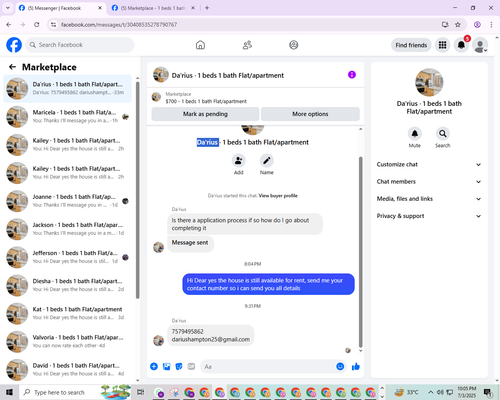
Task: Open Valvoria conversation in the list
Action: (67, 342)
